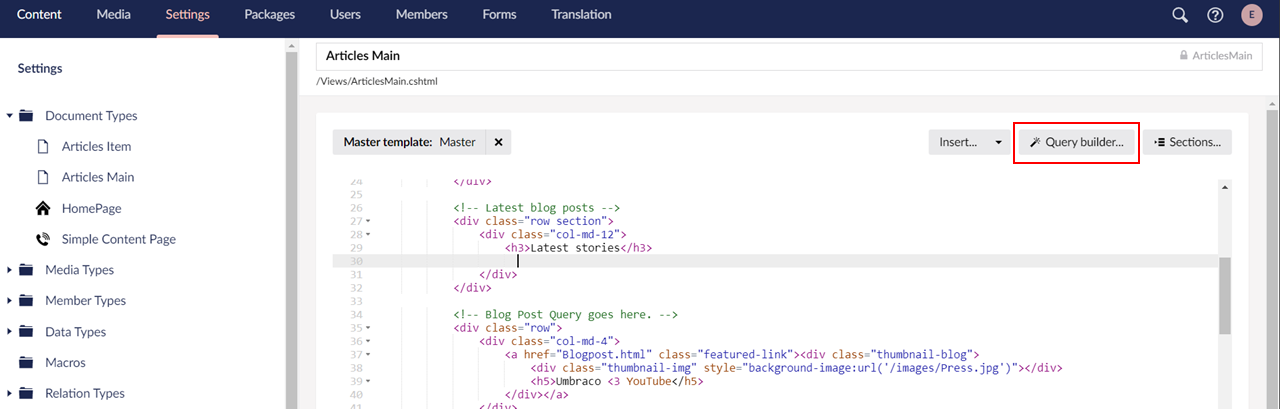
Task: Open the search magnifier icon
Action: tap(1180, 15)
